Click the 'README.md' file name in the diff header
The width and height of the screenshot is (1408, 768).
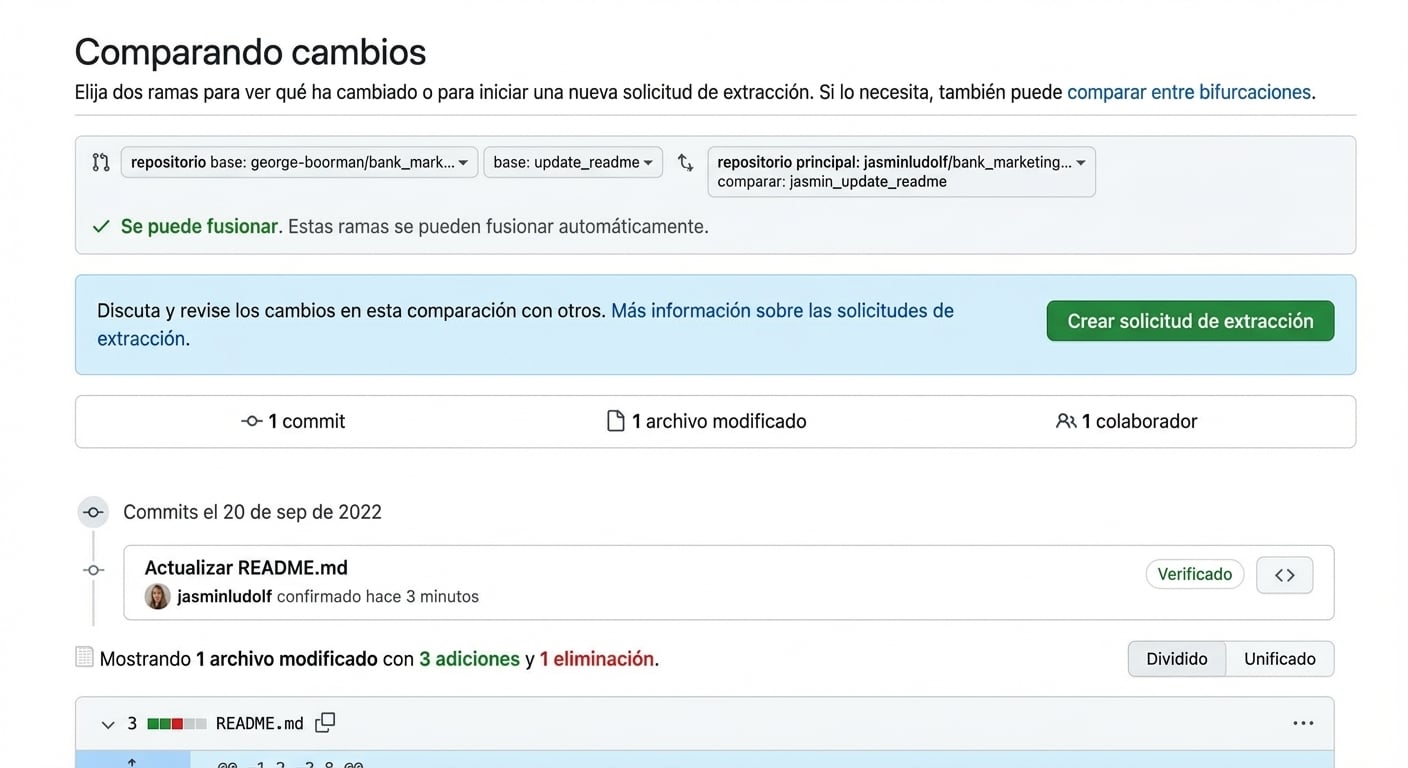260,723
